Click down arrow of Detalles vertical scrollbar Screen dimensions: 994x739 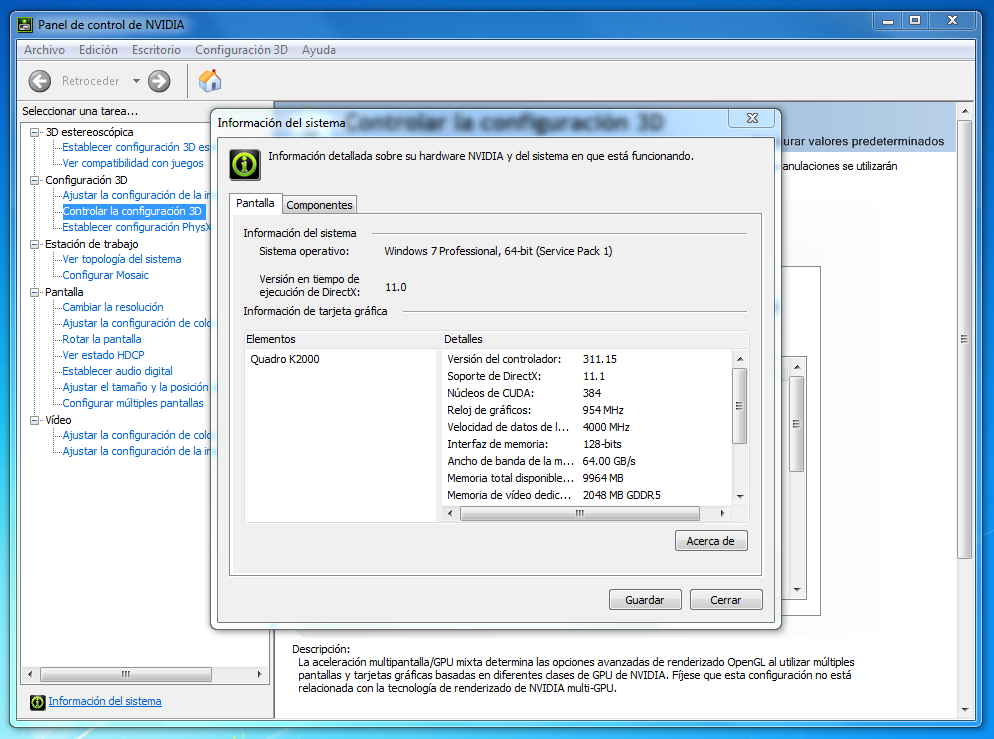click(740, 497)
